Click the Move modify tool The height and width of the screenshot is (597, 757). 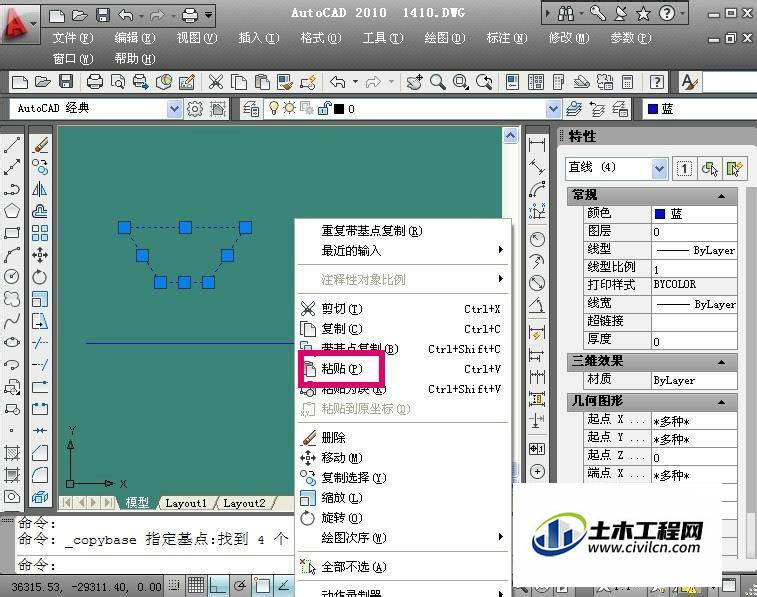click(x=40, y=255)
